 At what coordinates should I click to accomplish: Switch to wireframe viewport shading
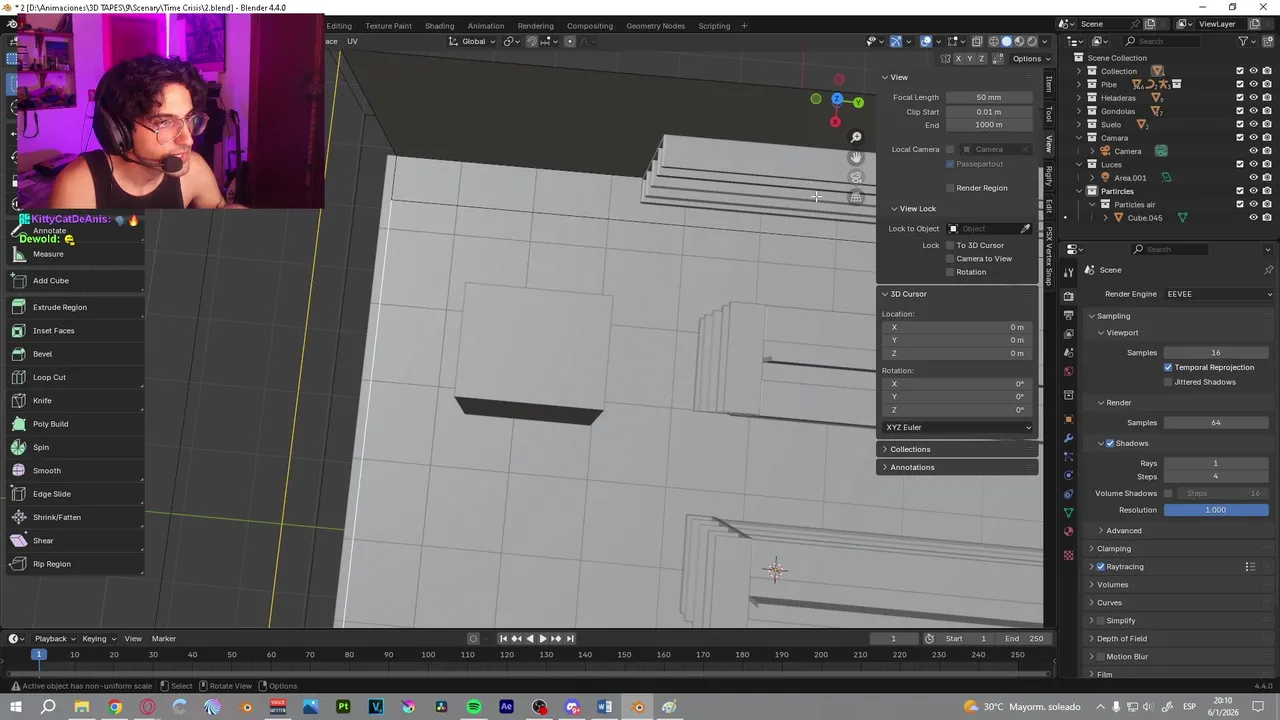pyautogui.click(x=994, y=41)
